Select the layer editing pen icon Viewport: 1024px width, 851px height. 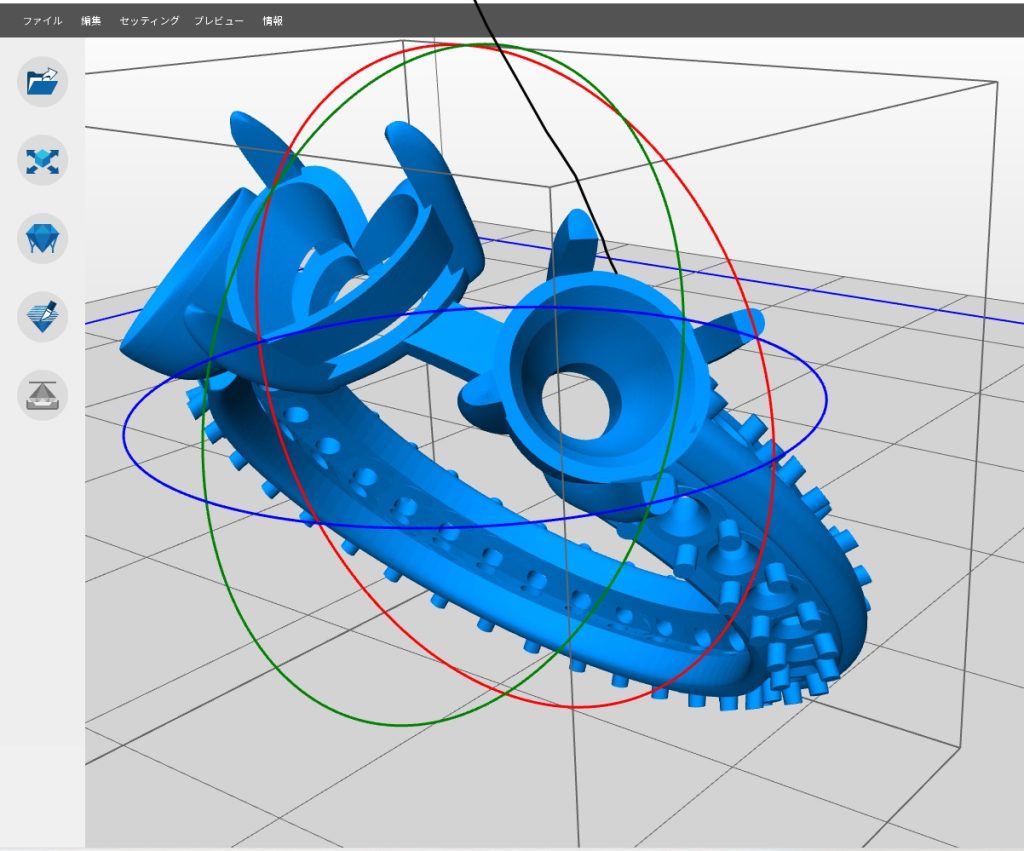click(43, 317)
